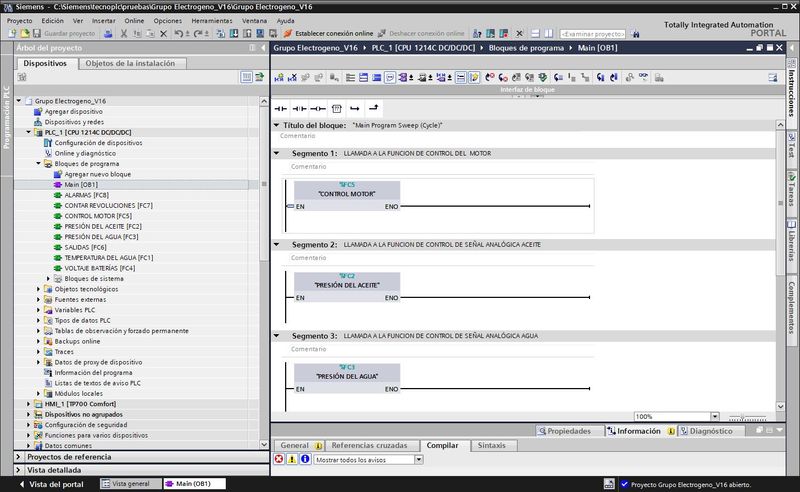
Task: Click Agregar nuevo bloque in tree
Action: pyautogui.click(x=97, y=174)
